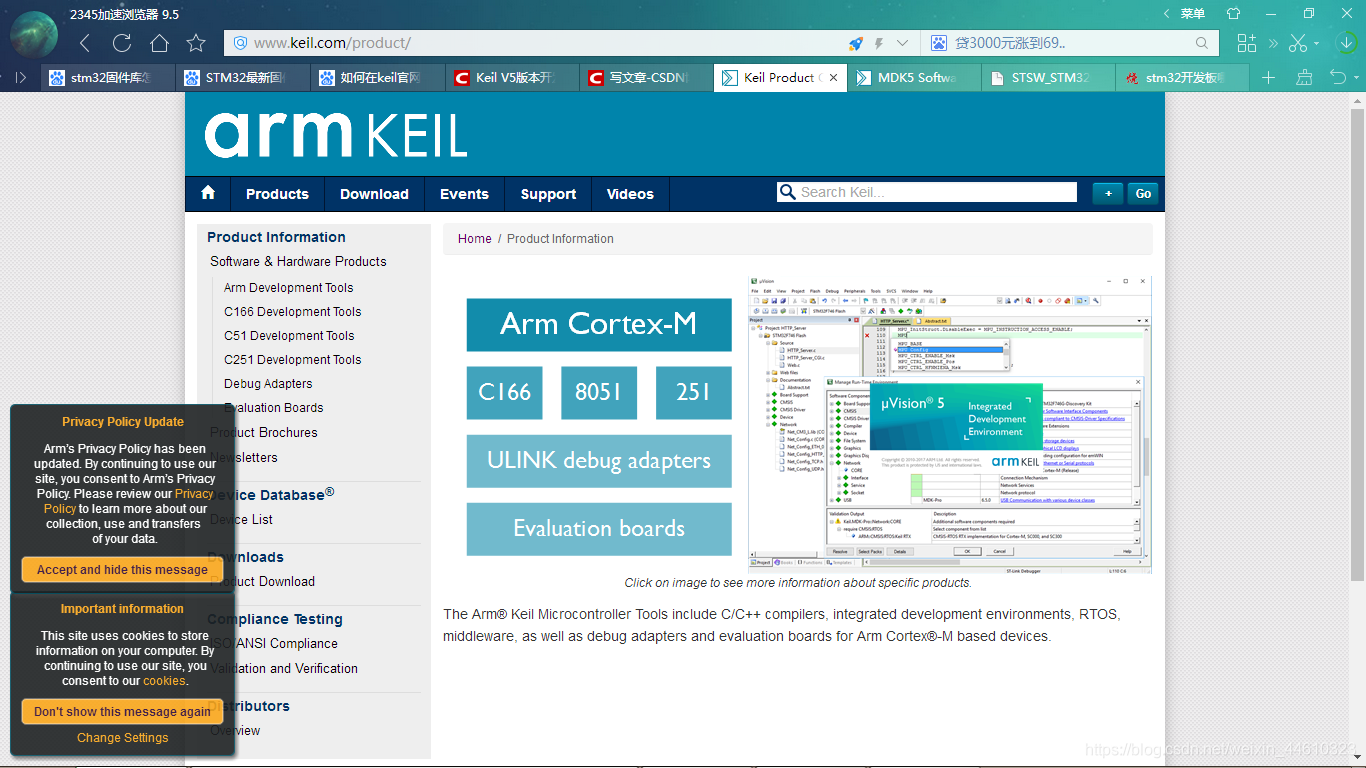Open the cookies link in notice
Viewport: 1366px width, 768px height.
pos(164,681)
